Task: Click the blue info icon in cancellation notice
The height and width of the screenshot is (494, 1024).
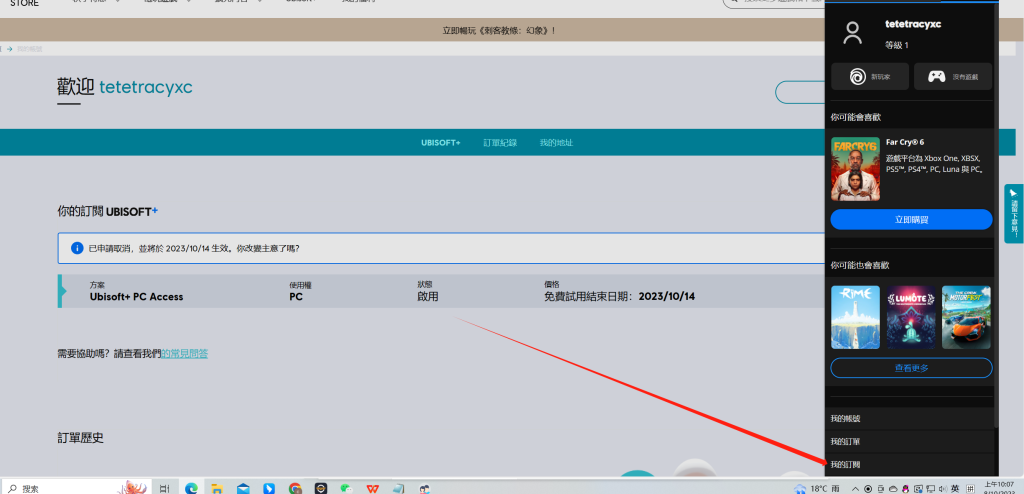Action: [77, 248]
